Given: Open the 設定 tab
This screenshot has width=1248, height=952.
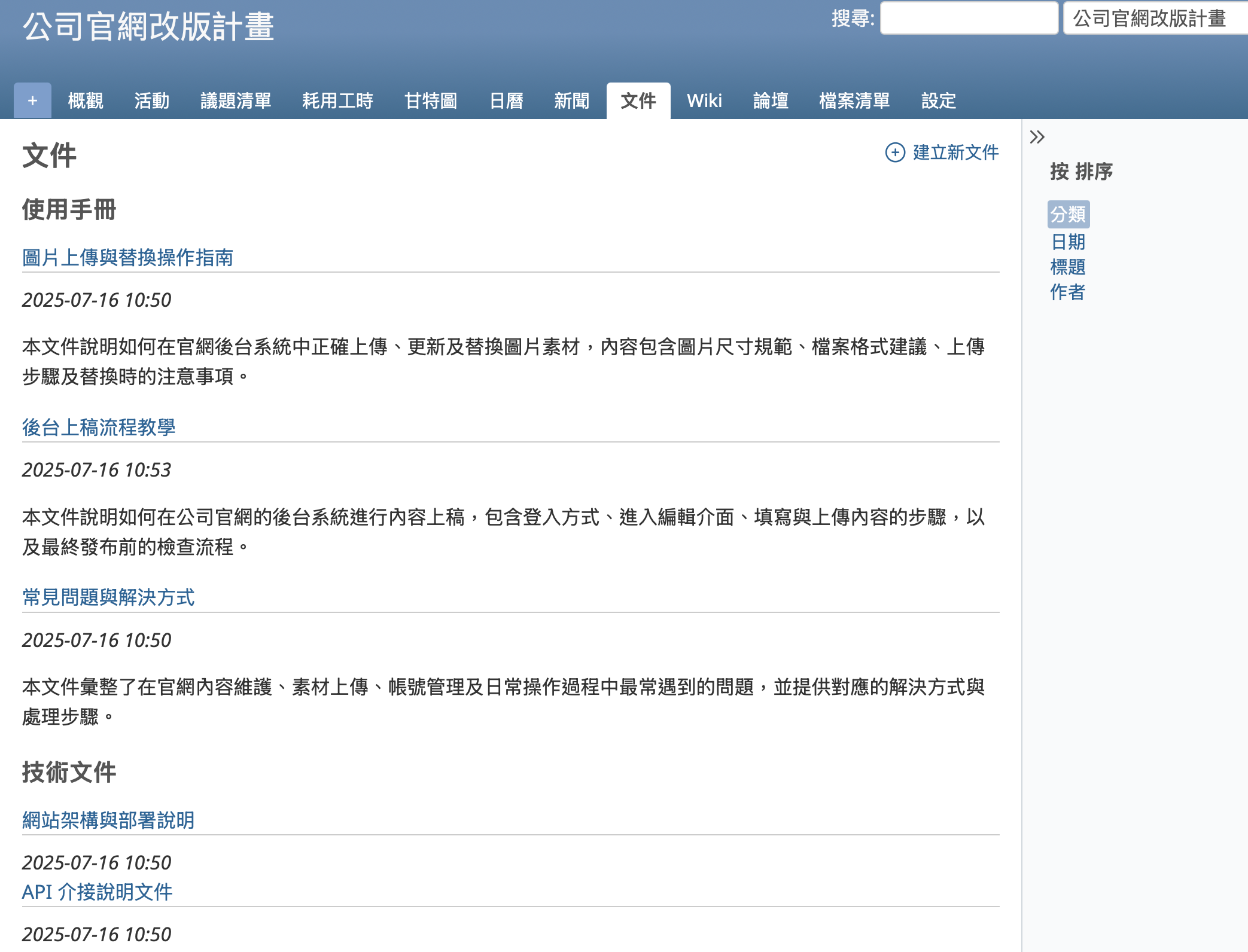Looking at the screenshot, I should tap(939, 100).
